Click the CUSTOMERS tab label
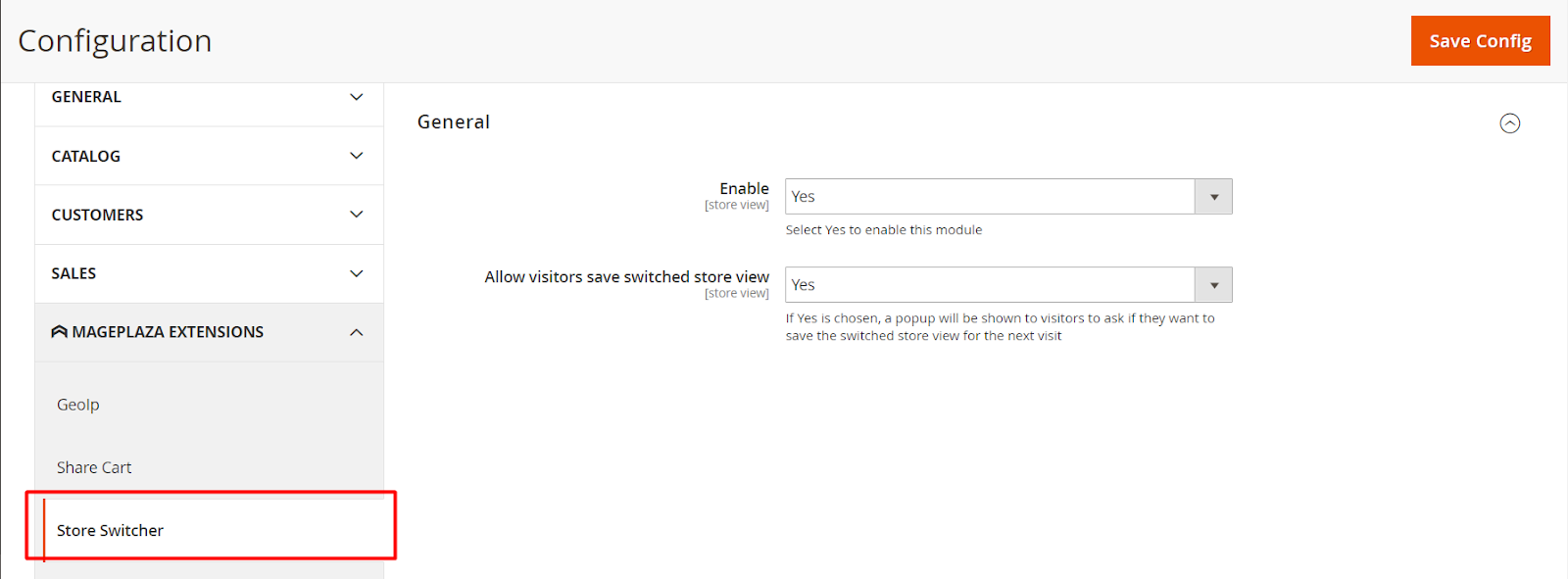The image size is (1568, 579). [98, 215]
